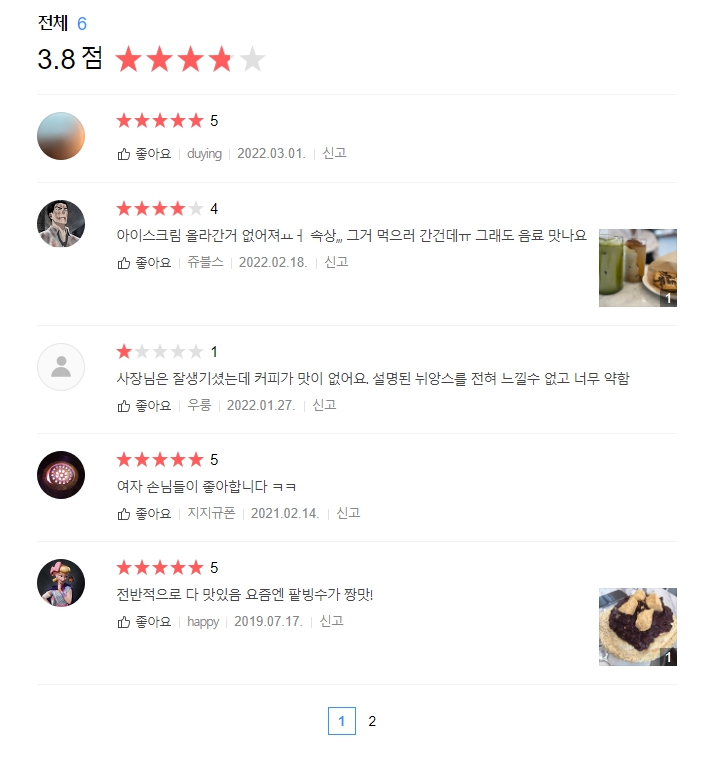This screenshot has height=763, width=704.
Task: Tap thumbs-up icon on happy's review
Action: (x=124, y=622)
